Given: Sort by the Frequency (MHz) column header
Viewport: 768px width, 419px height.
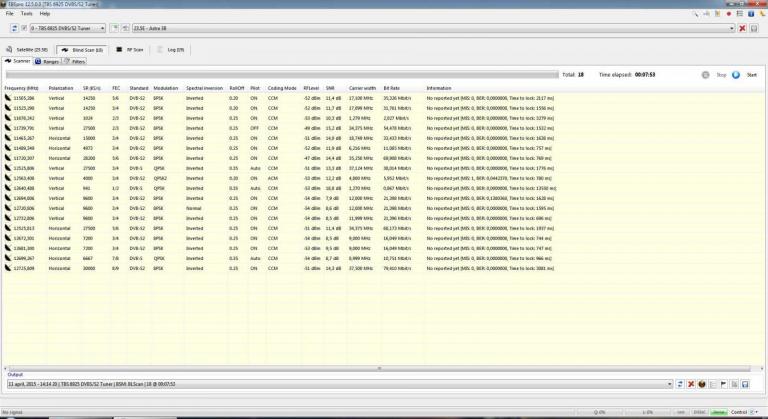Looking at the screenshot, I should (21, 88).
